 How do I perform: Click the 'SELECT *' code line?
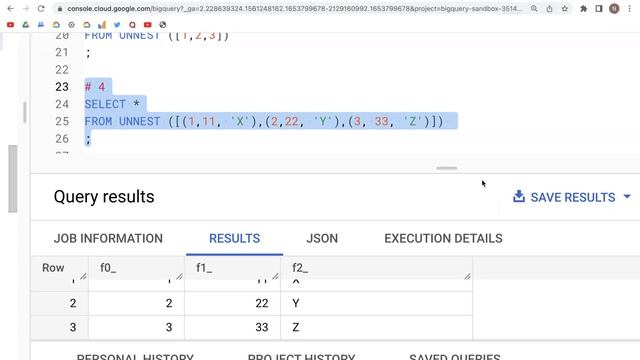[112, 104]
